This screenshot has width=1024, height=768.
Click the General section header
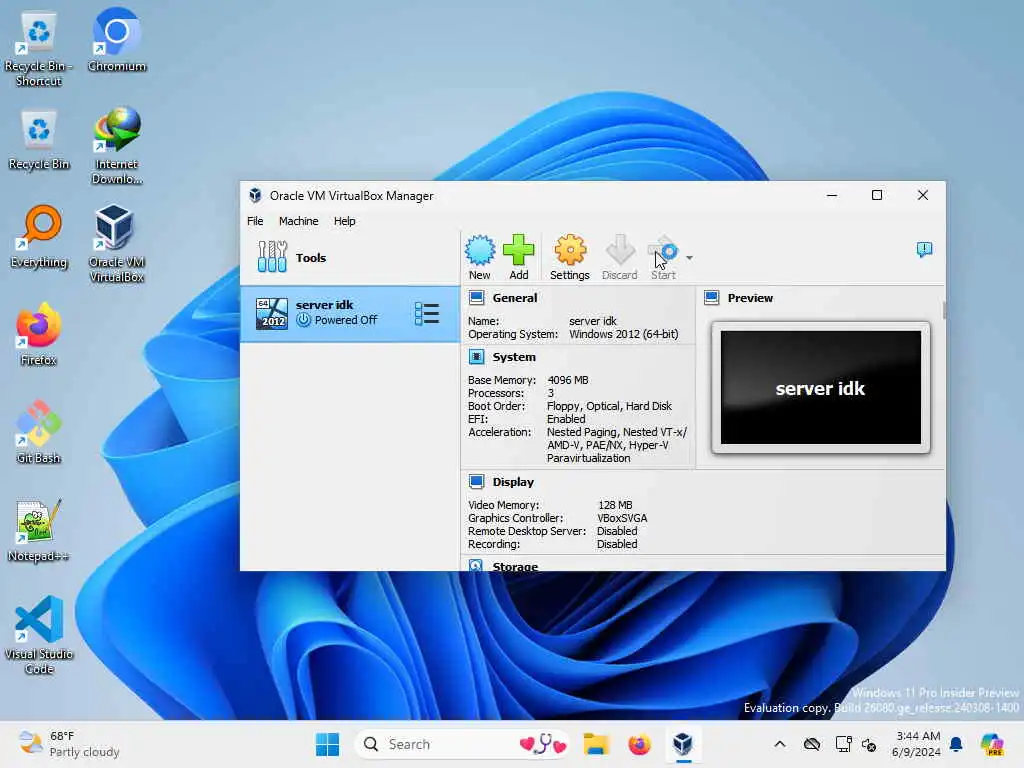pos(515,298)
